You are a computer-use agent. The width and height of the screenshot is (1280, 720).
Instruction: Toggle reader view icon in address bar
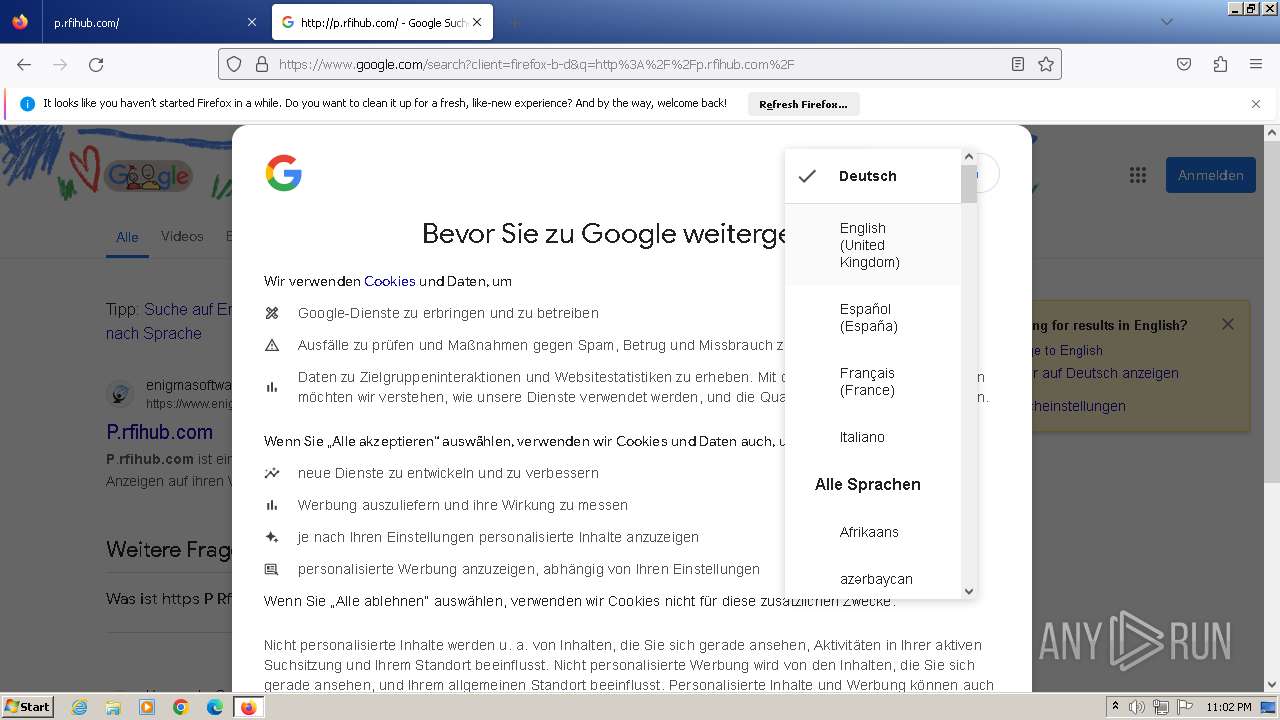coord(1018,64)
